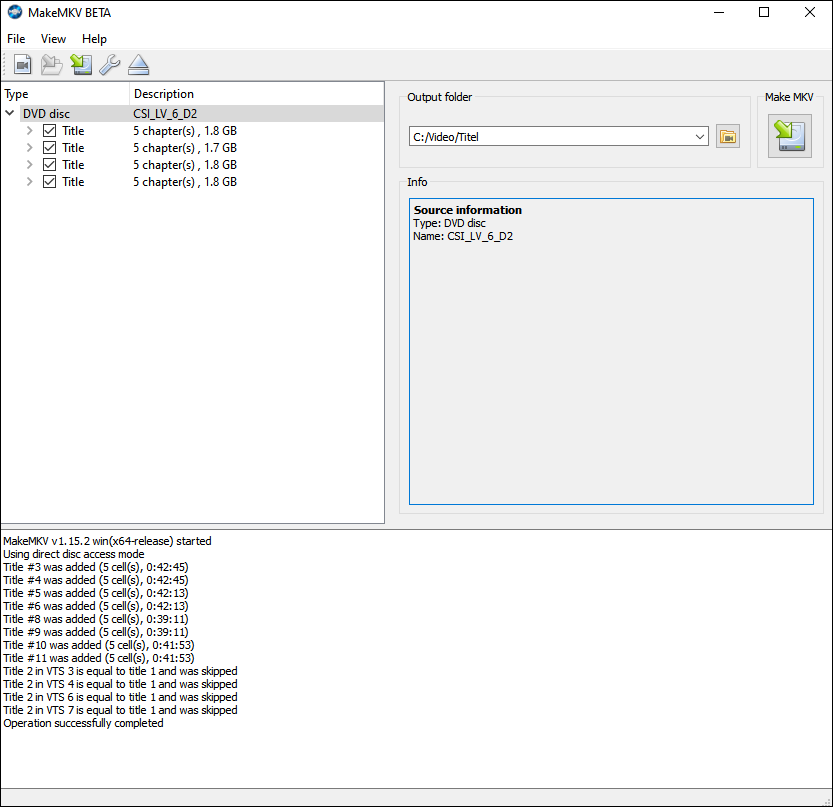Open the Help menu
833x807 pixels.
[94, 39]
